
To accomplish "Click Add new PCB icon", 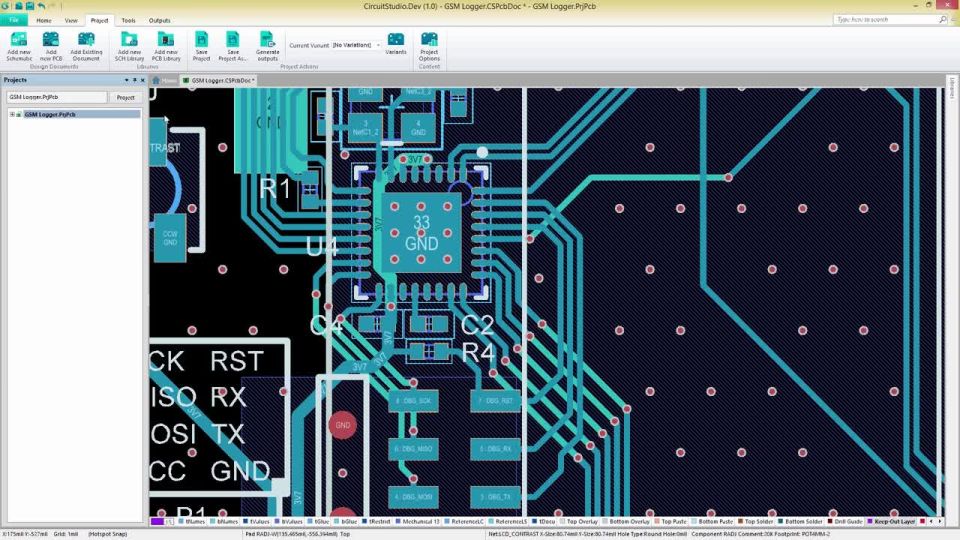I will coord(51,40).
